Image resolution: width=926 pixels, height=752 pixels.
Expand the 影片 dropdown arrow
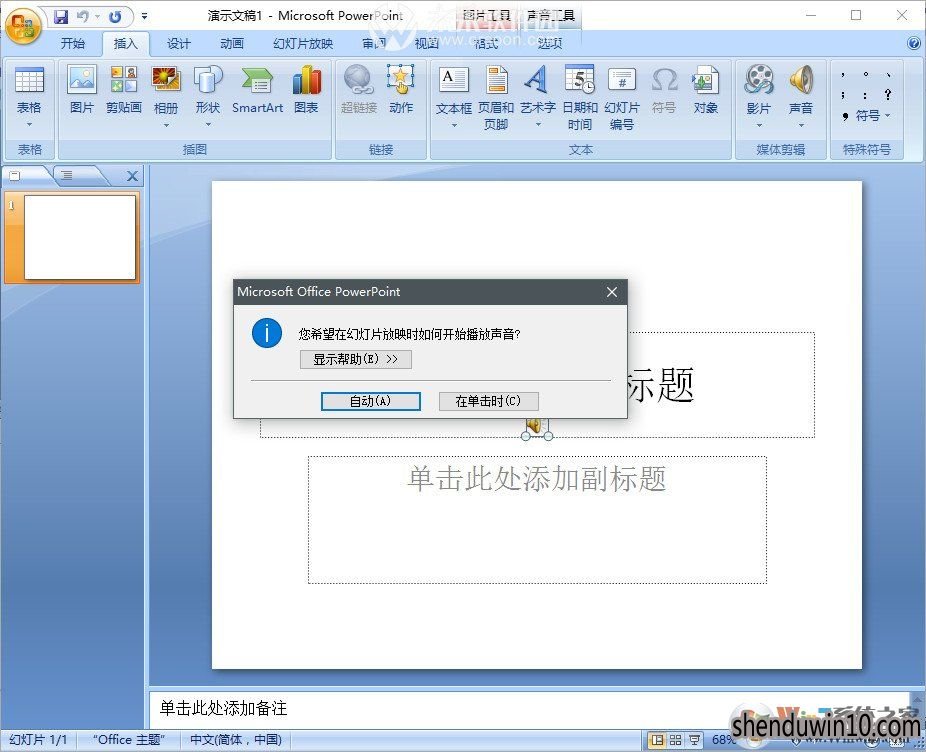coord(759,125)
